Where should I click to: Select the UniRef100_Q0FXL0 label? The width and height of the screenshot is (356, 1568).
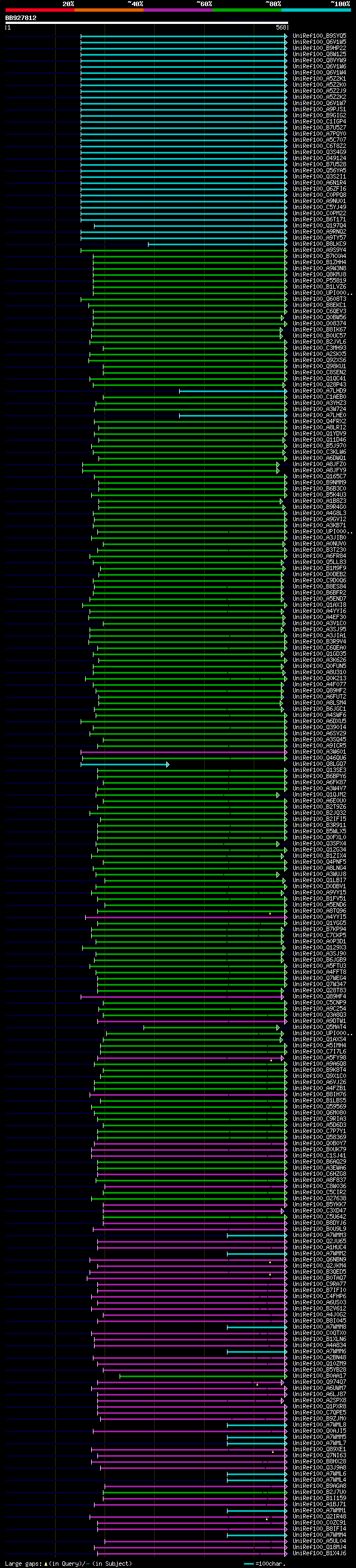click(319, 838)
